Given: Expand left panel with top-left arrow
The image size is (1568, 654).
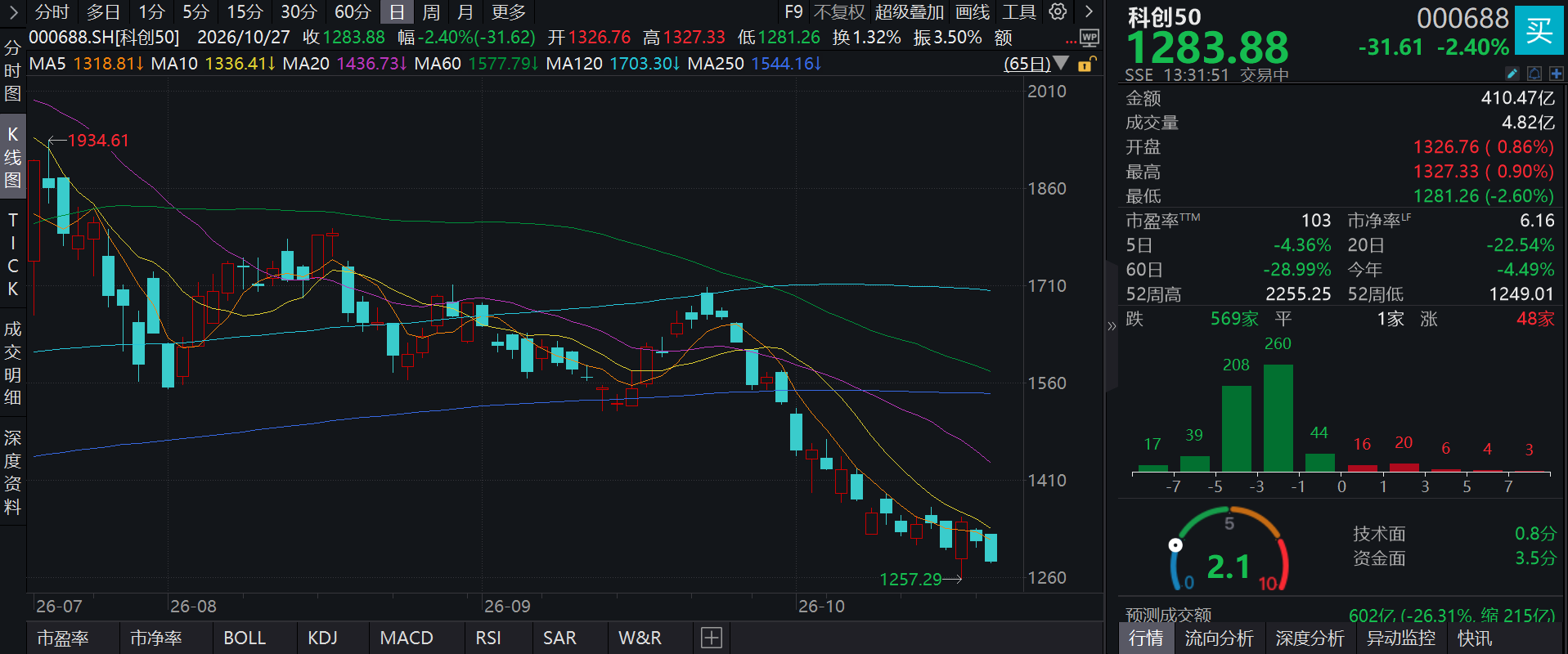Looking at the screenshot, I should 13,11.
